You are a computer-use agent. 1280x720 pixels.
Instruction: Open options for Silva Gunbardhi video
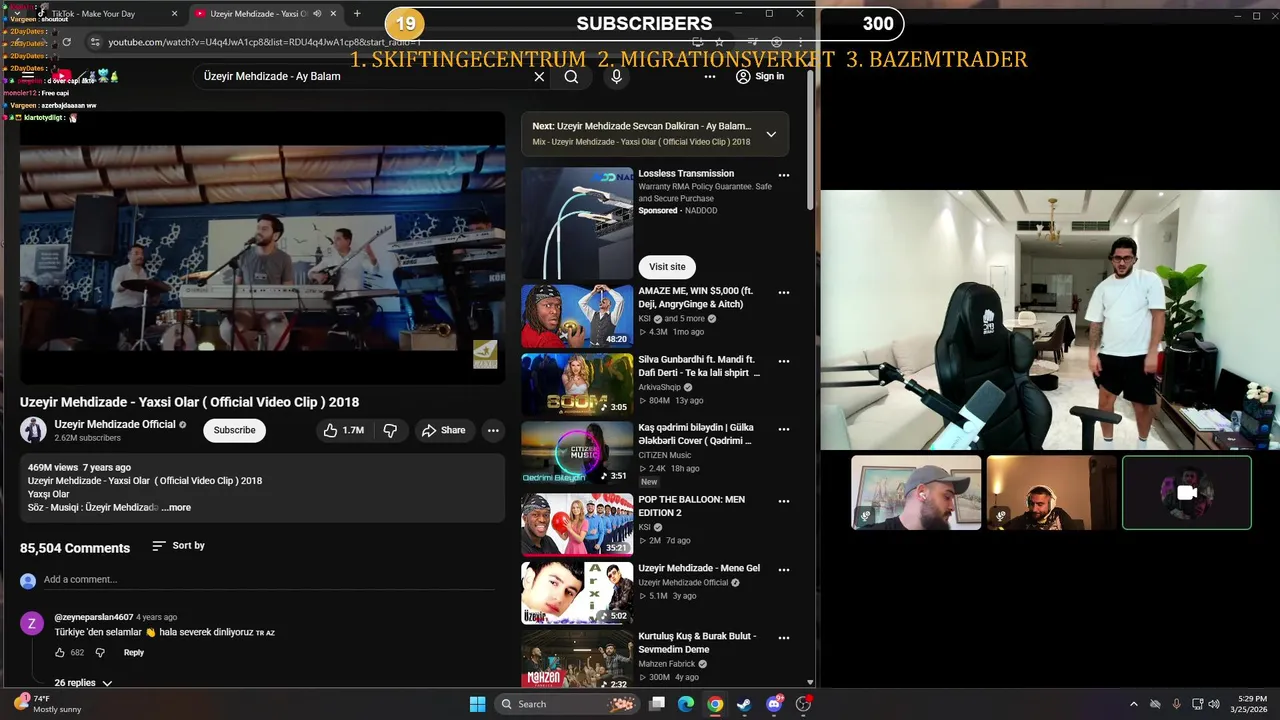pos(784,361)
